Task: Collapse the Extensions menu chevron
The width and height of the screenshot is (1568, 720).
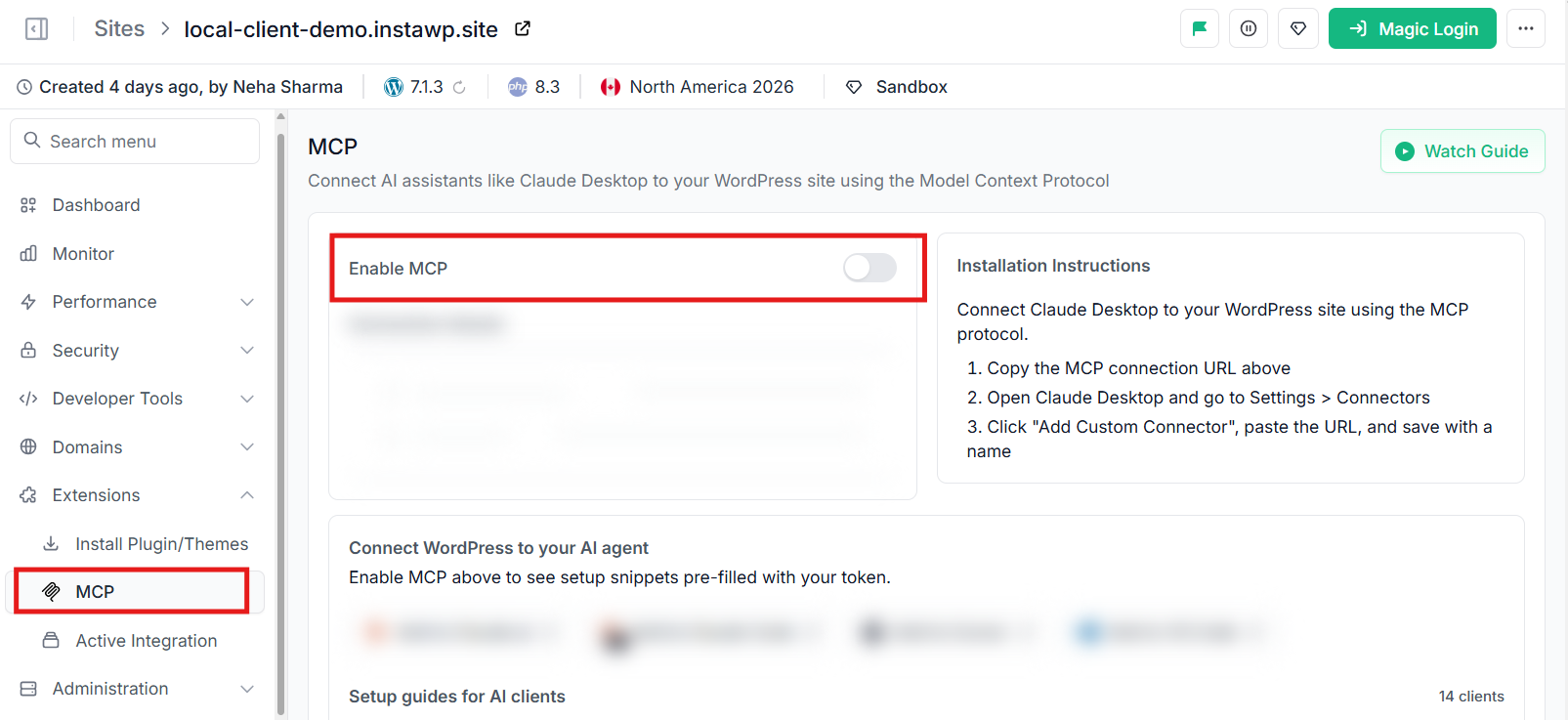Action: pyautogui.click(x=247, y=495)
